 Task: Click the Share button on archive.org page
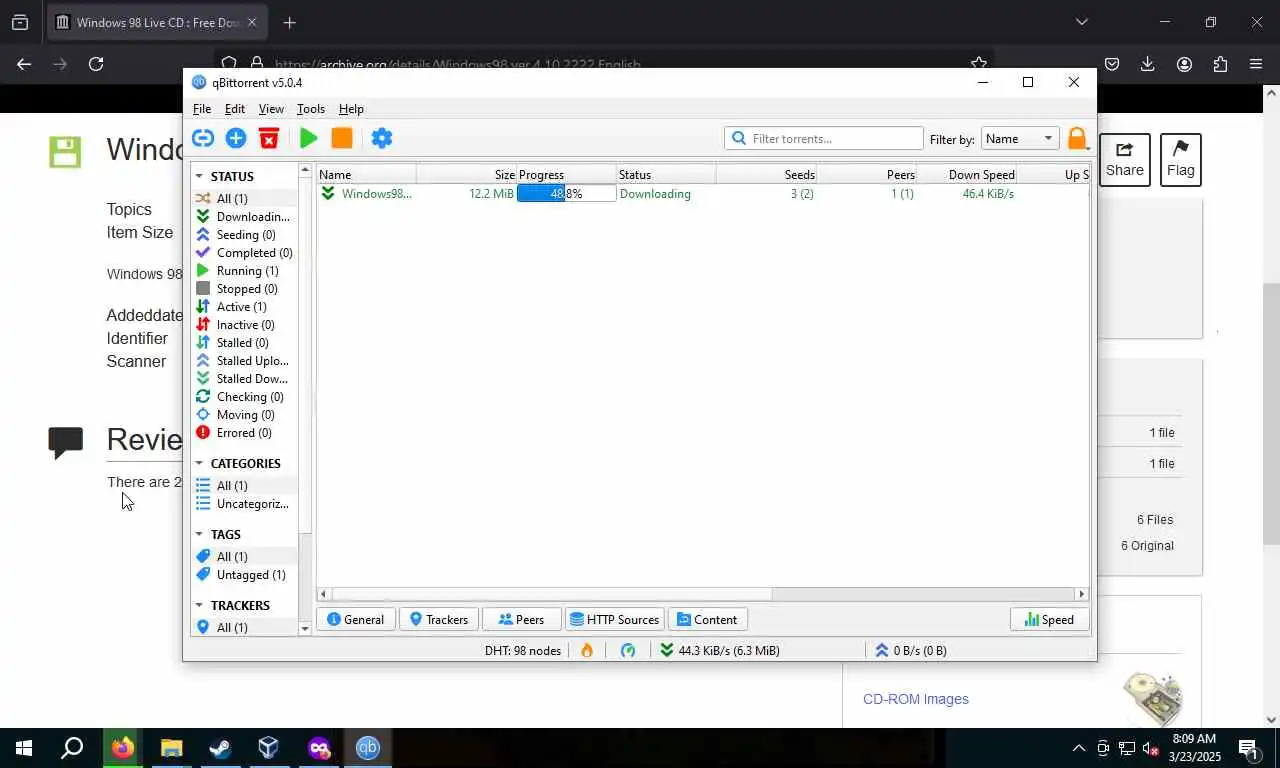coord(1124,160)
